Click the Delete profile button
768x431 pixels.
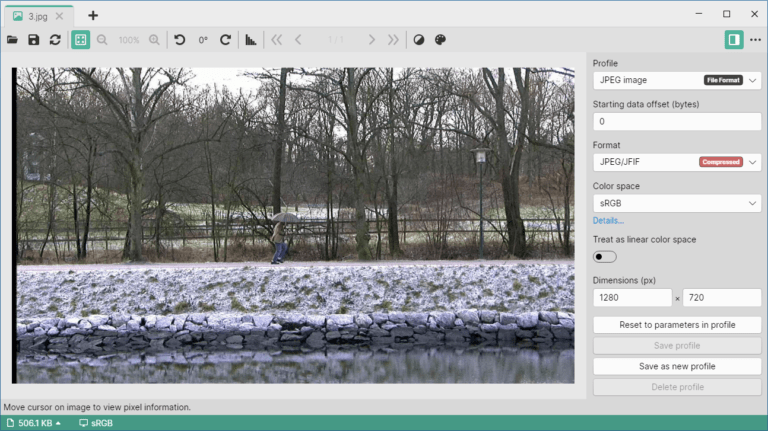(677, 387)
